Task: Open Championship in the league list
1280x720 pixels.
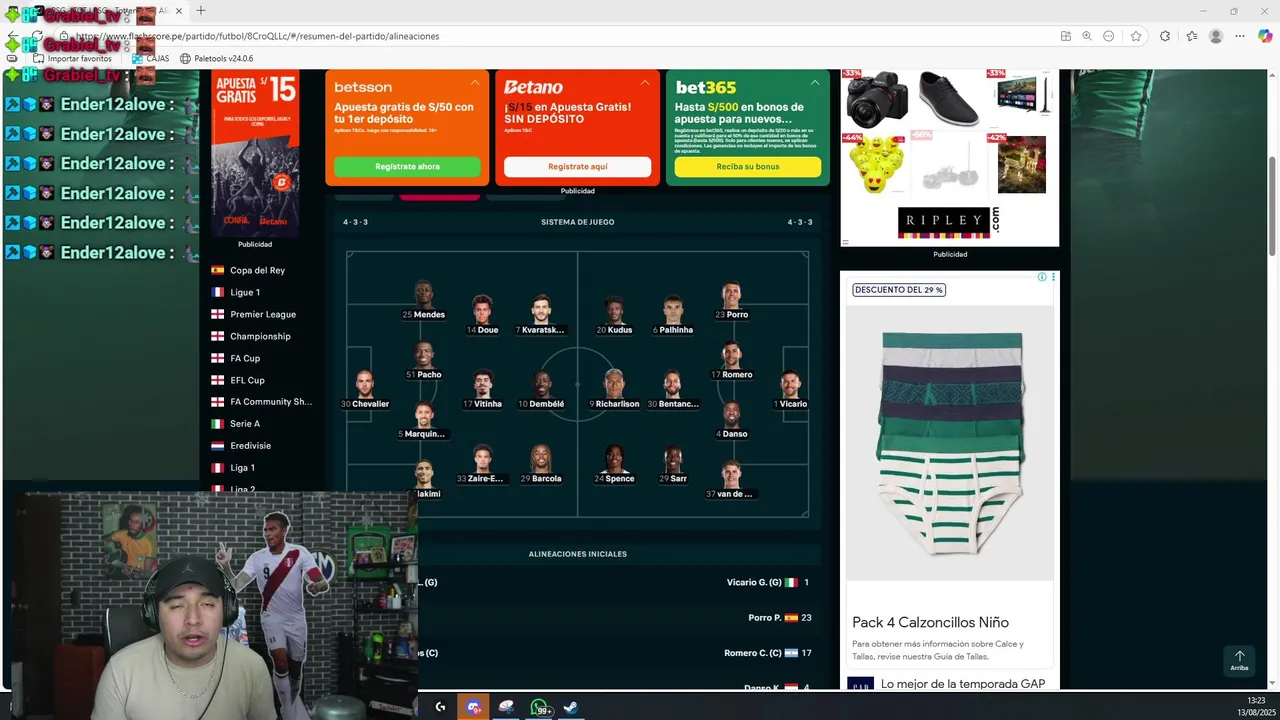Action: click(x=260, y=336)
